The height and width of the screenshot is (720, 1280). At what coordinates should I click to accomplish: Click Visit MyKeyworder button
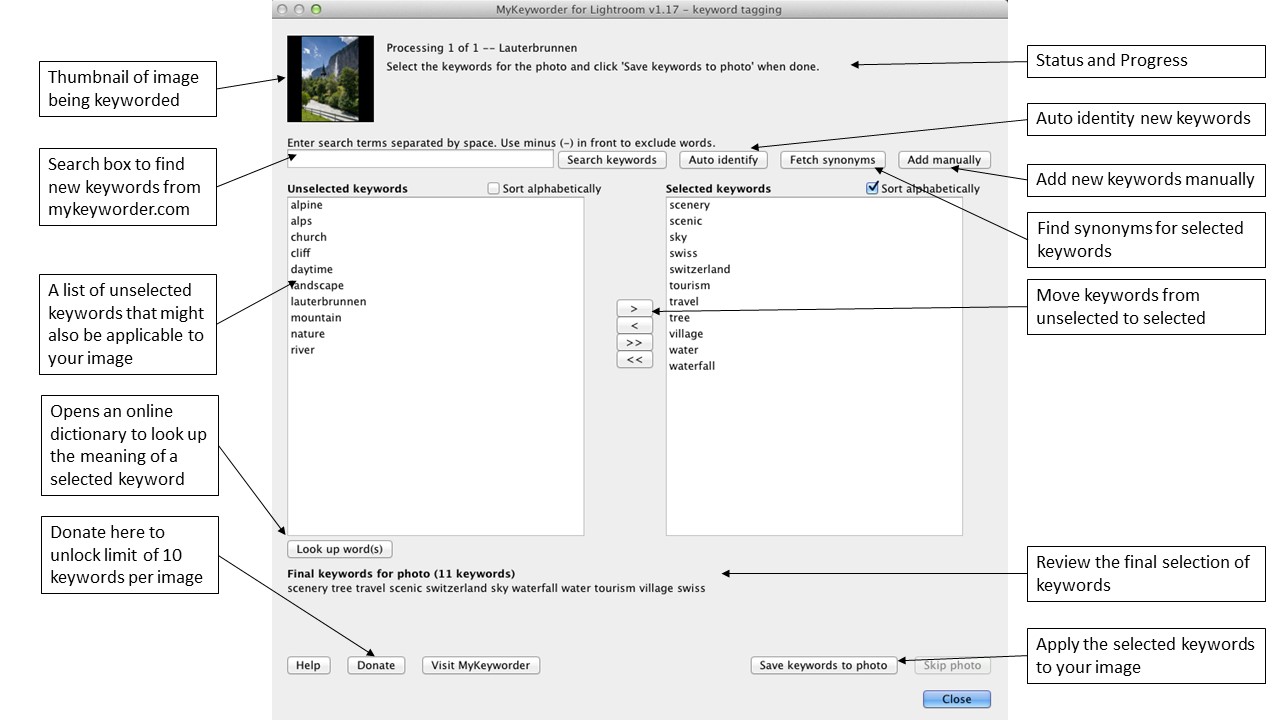pos(481,665)
